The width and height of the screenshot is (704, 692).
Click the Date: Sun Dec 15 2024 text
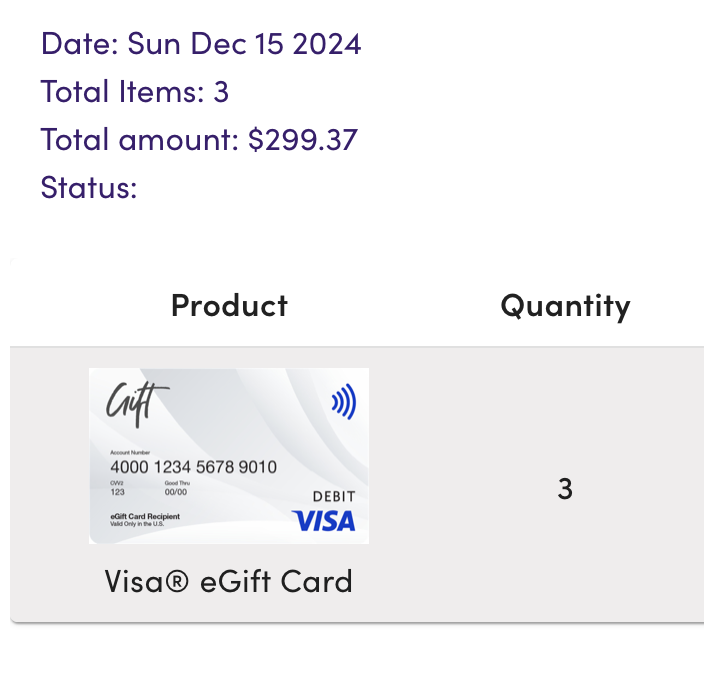[x=201, y=44]
